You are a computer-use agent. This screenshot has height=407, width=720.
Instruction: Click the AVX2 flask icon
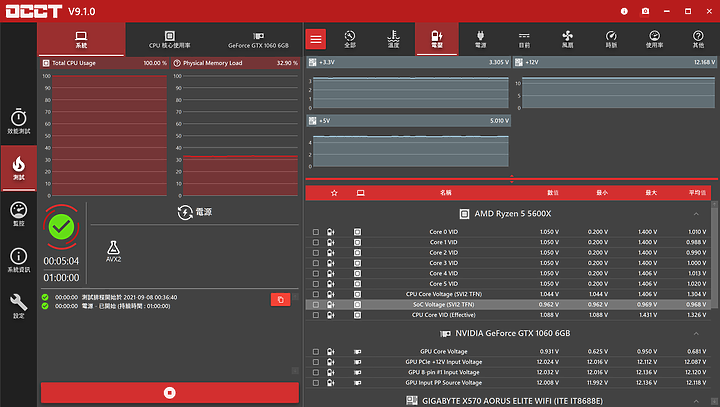113,251
